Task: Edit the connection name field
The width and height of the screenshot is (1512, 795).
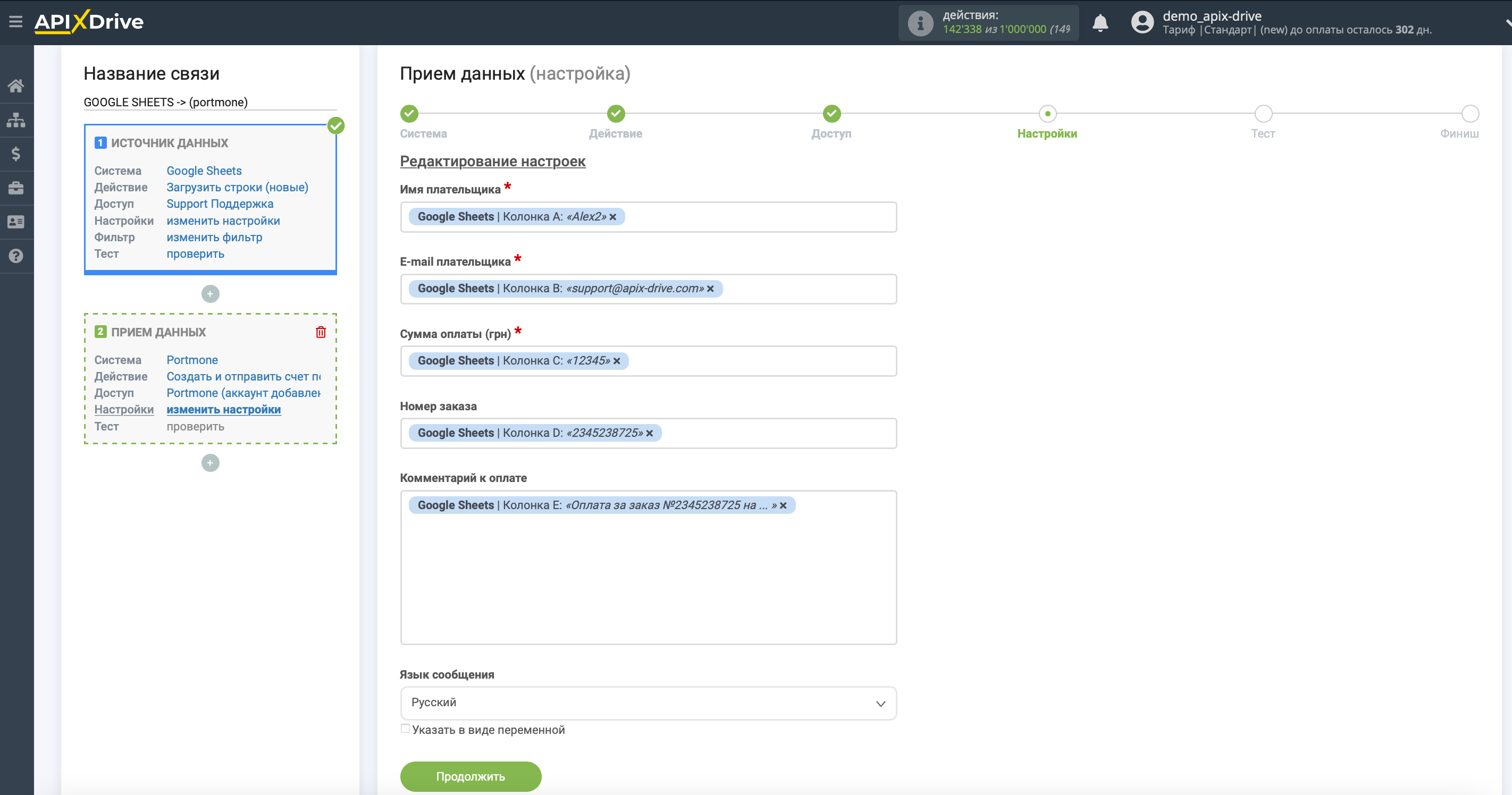Action: tap(210, 102)
